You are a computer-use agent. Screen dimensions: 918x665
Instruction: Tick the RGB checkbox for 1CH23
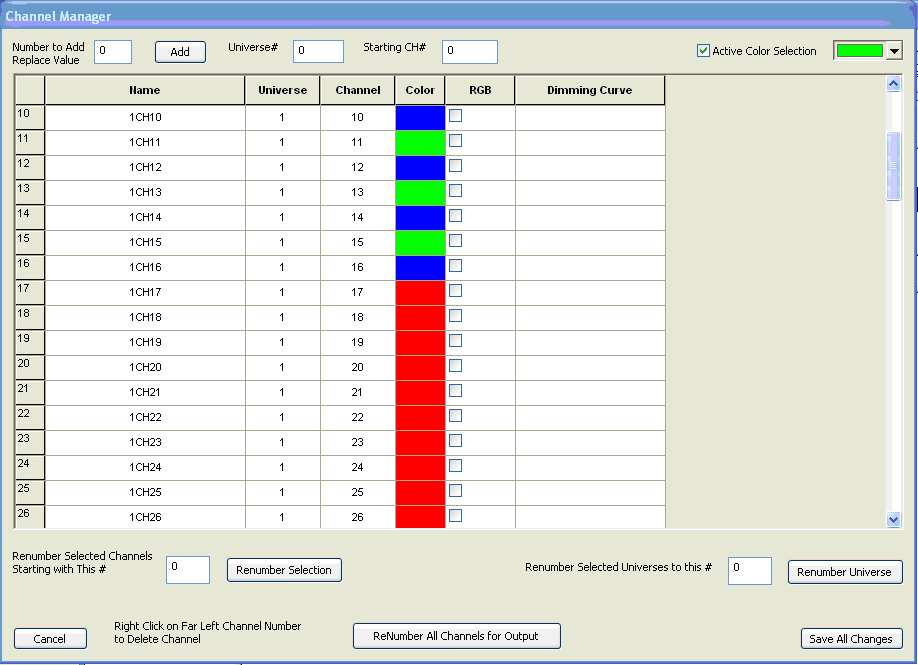click(x=455, y=440)
